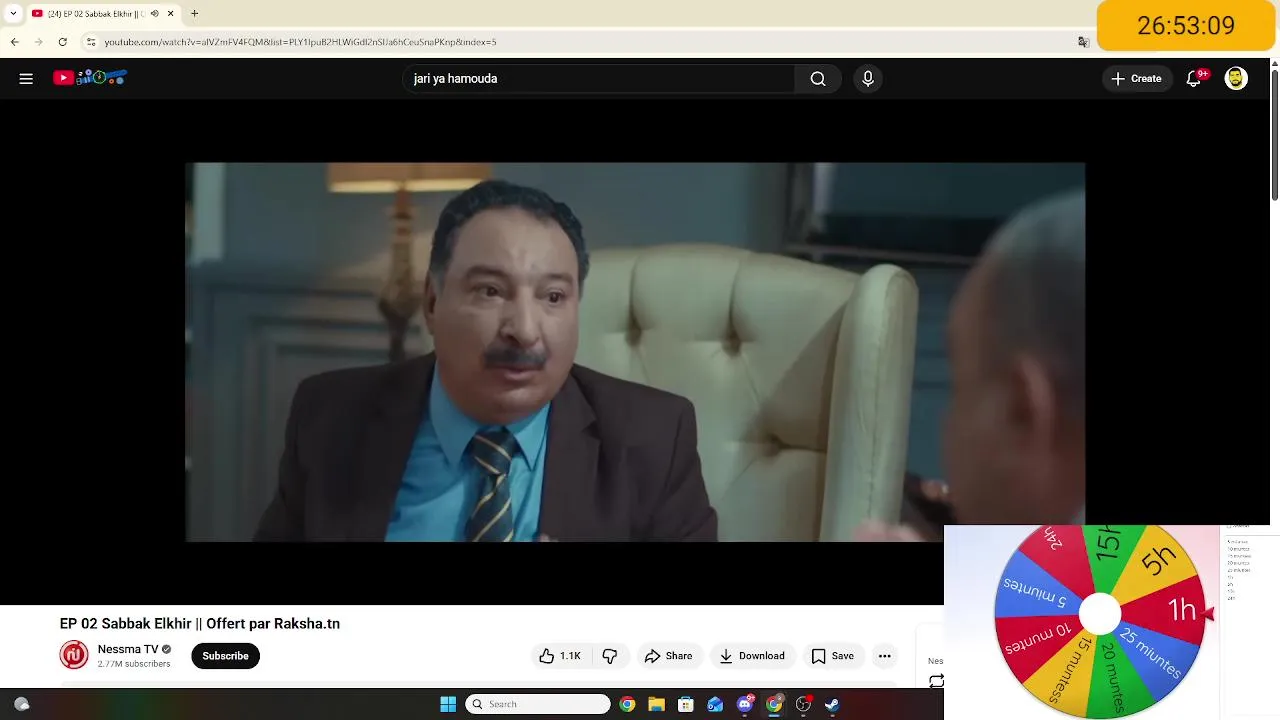The image size is (1280, 720).
Task: Go back with the browser back arrow
Action: (15, 42)
